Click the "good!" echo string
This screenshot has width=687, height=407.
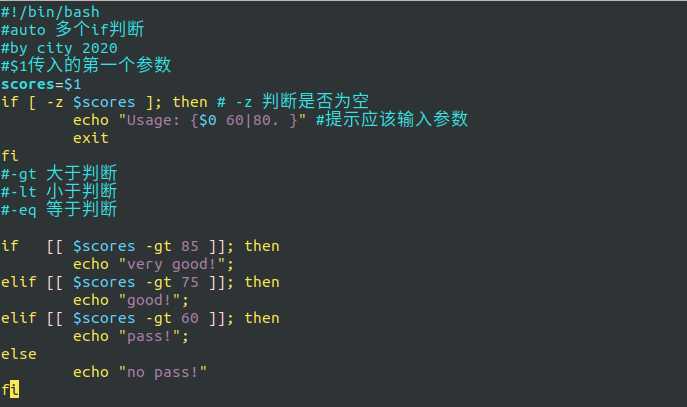pyautogui.click(x=150, y=301)
